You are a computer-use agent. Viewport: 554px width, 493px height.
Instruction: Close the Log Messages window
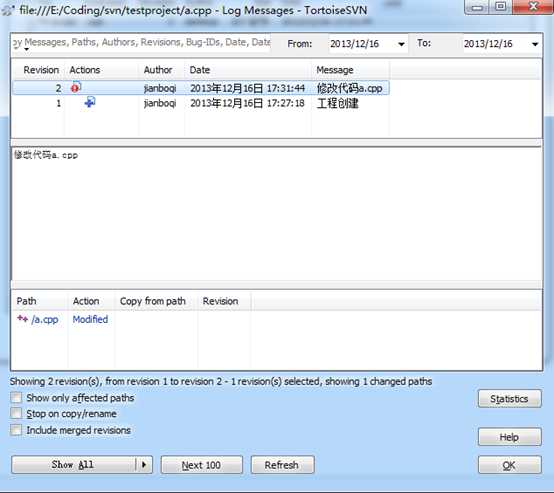(x=534, y=7)
